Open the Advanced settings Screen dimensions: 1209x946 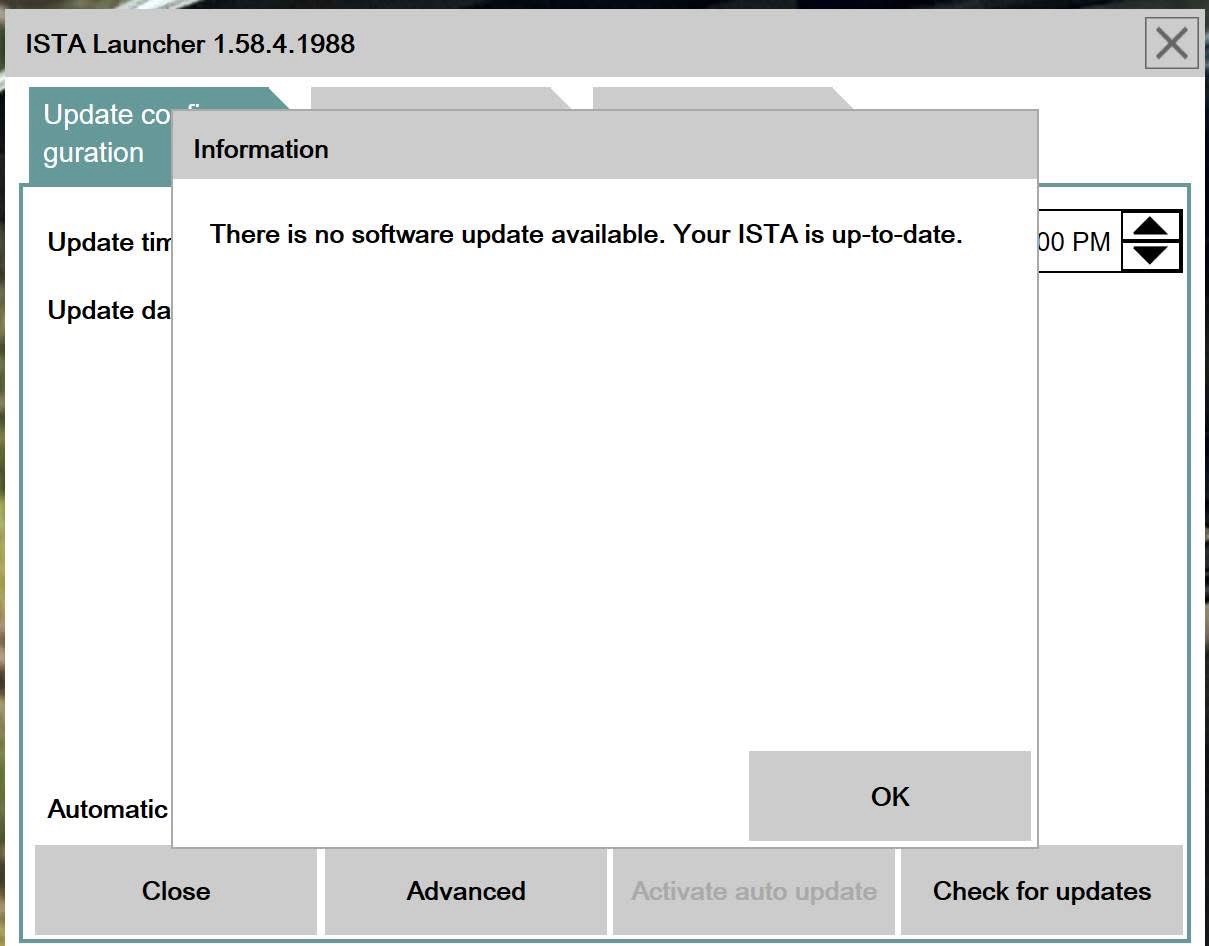click(x=465, y=890)
